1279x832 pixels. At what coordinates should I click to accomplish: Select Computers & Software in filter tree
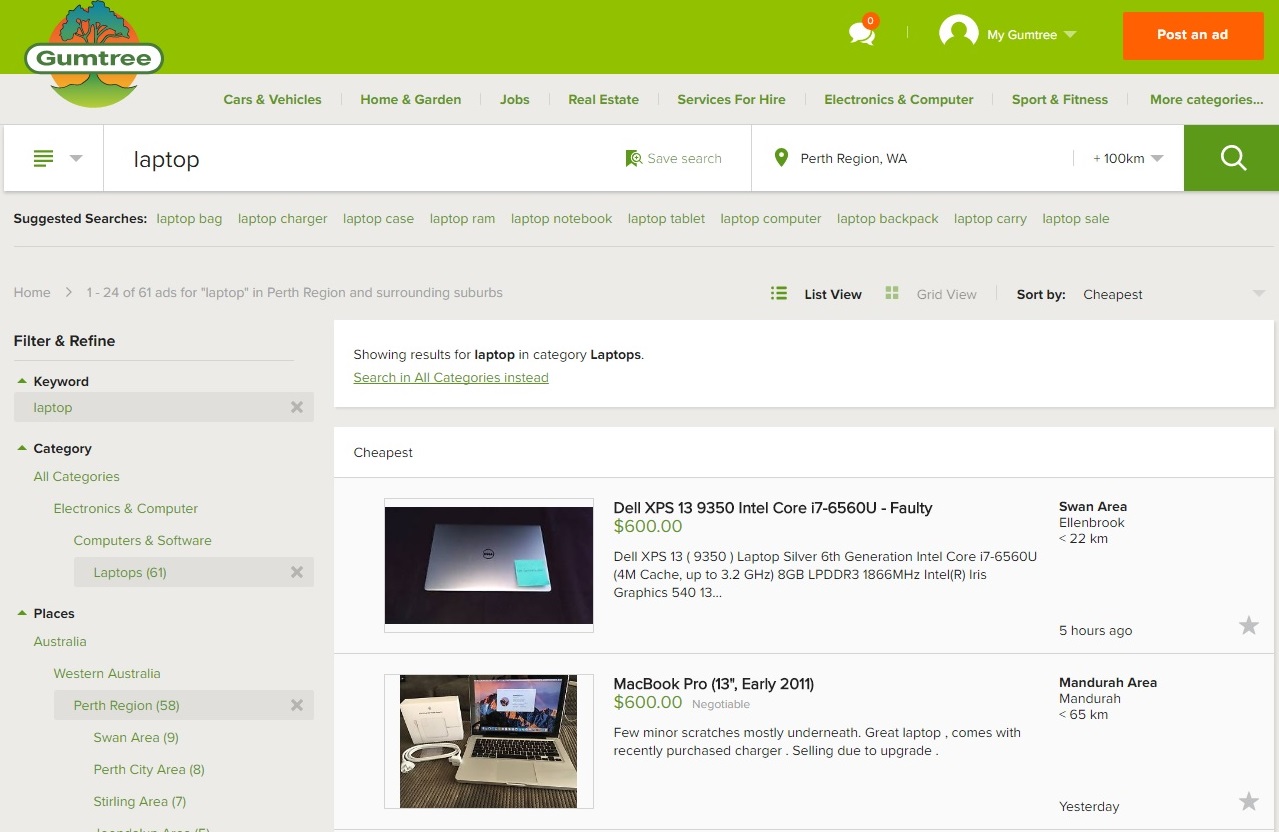pos(142,540)
